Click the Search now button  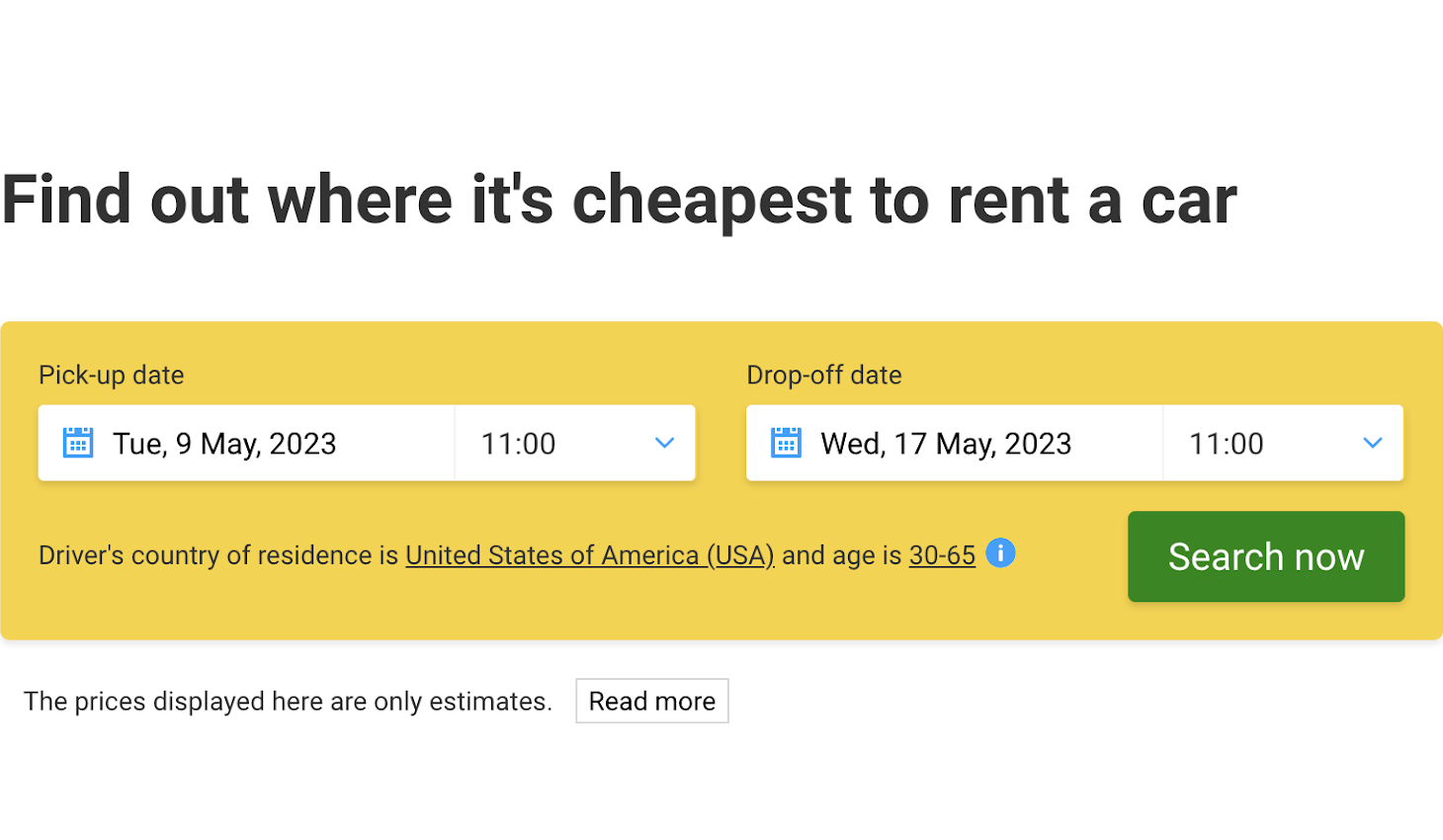click(1266, 556)
